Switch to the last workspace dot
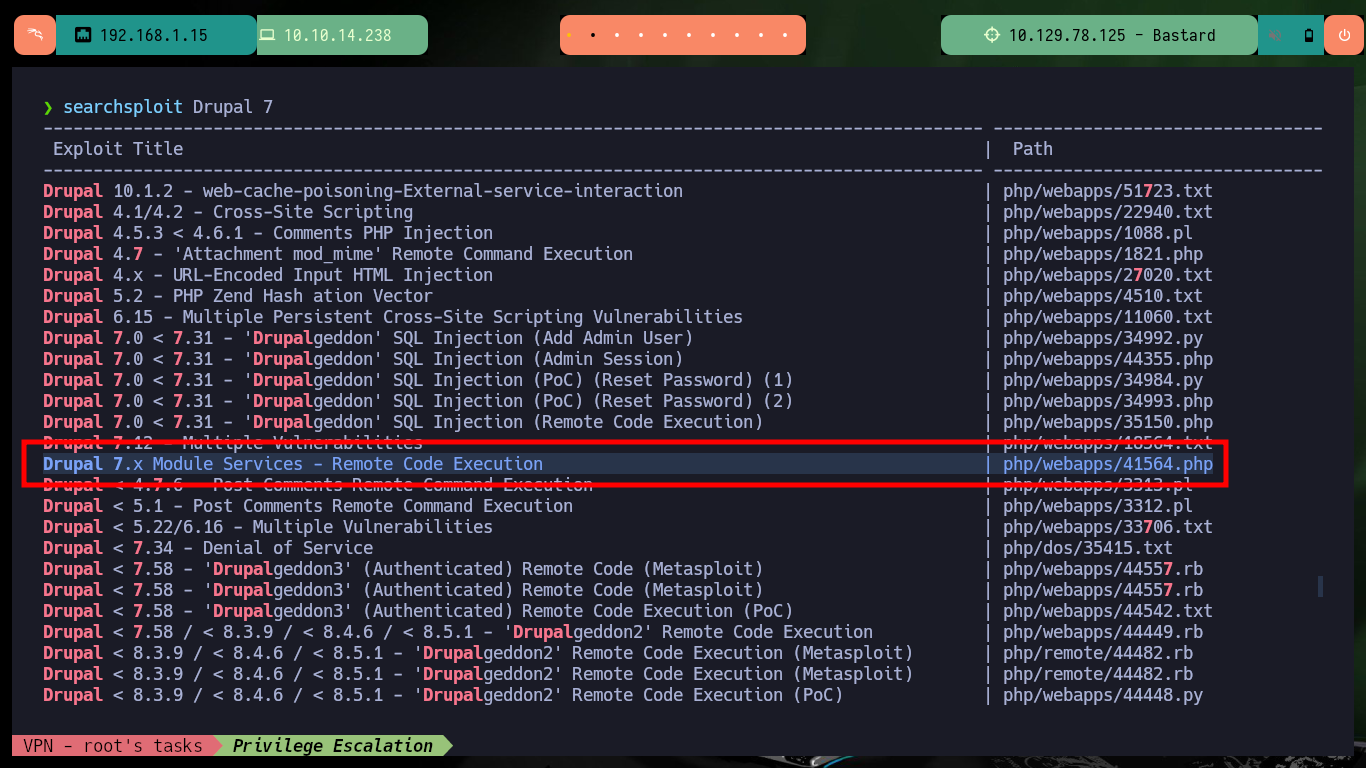Image resolution: width=1366 pixels, height=768 pixels. click(785, 35)
